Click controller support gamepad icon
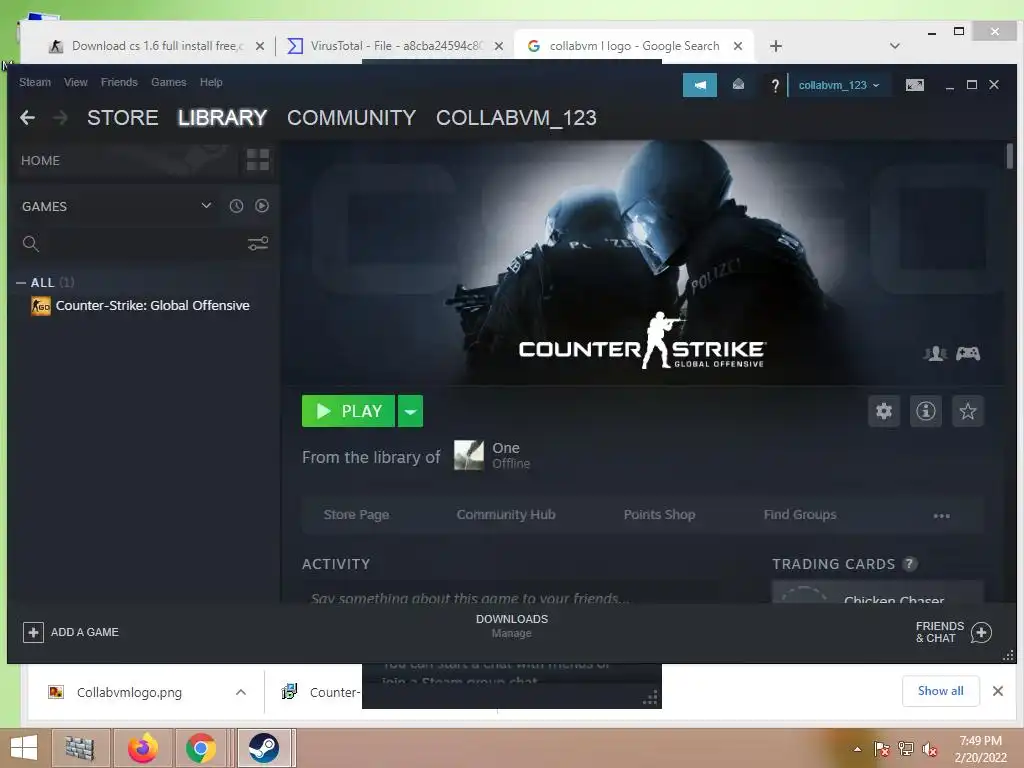The height and width of the screenshot is (768, 1024). click(967, 353)
